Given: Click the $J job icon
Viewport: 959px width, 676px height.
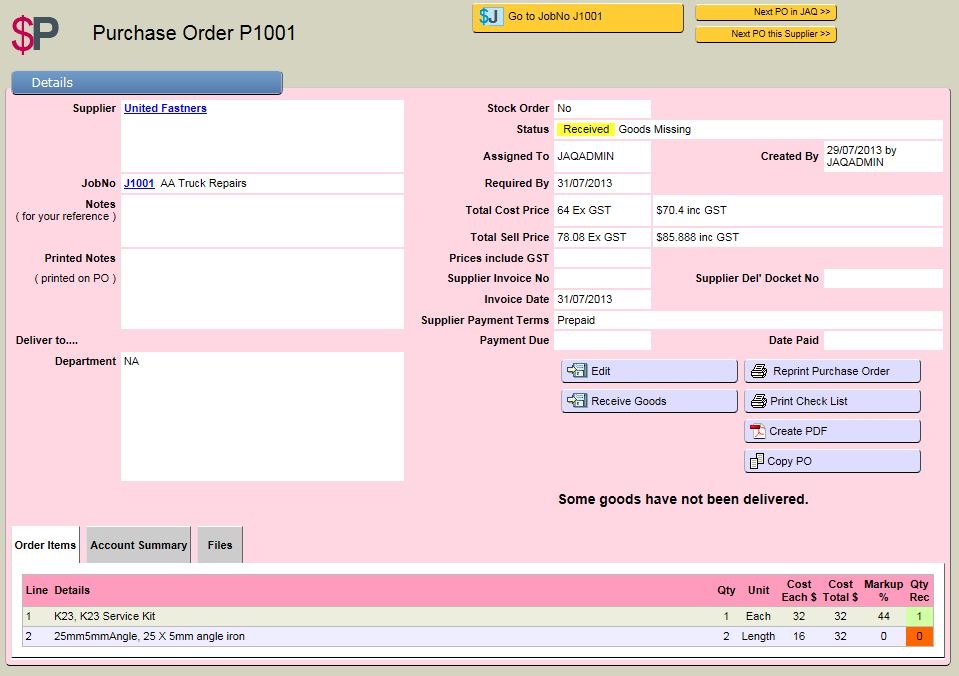Looking at the screenshot, I should [491, 17].
